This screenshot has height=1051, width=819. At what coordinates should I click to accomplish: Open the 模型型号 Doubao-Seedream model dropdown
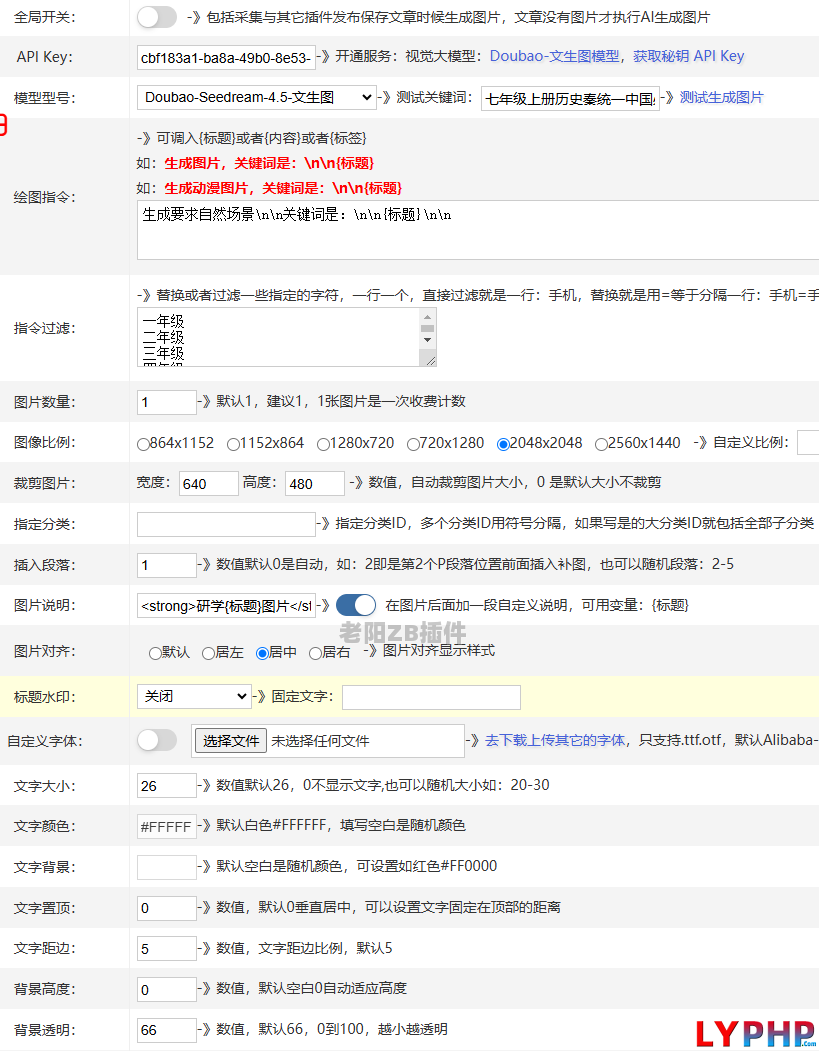pos(255,97)
